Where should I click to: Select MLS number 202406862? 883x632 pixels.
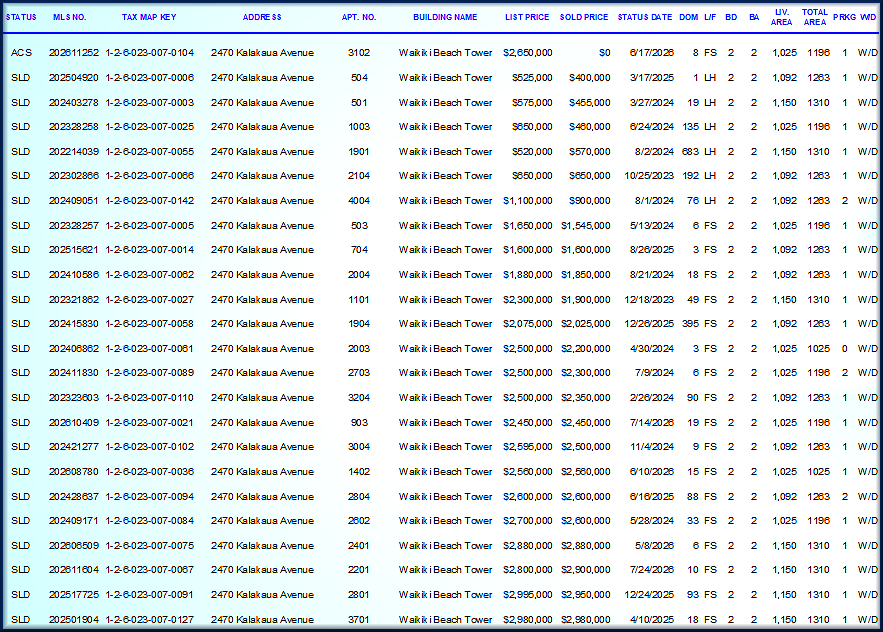tap(74, 349)
